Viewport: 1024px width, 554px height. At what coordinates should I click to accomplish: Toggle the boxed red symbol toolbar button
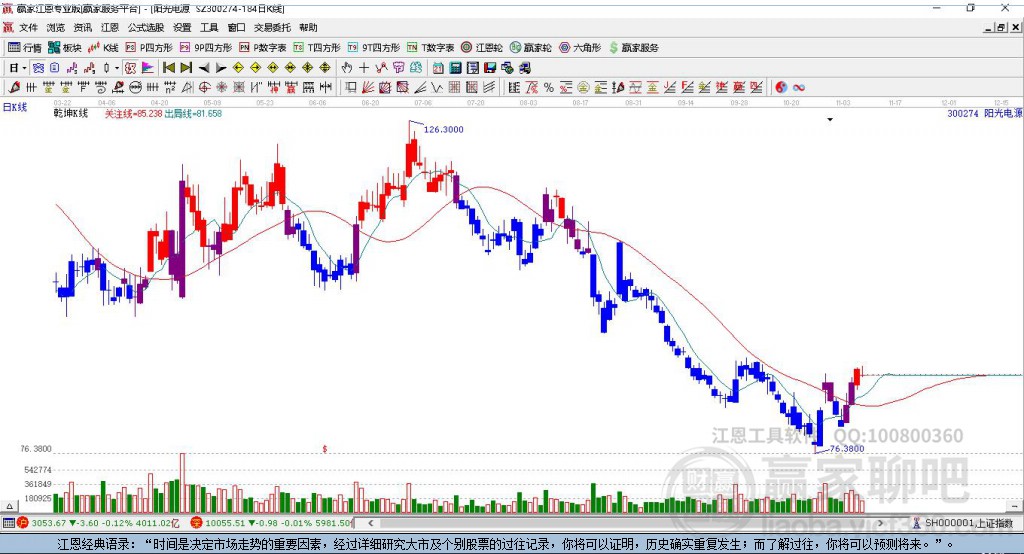pyautogui.click(x=131, y=68)
